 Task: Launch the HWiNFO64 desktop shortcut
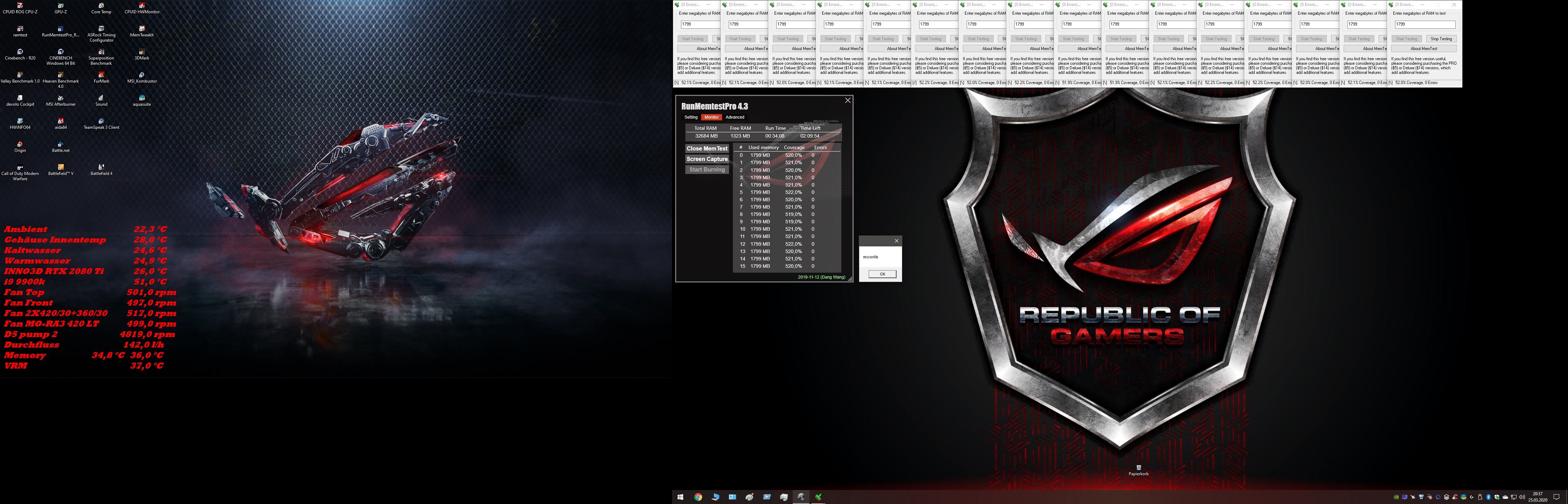tap(20, 124)
